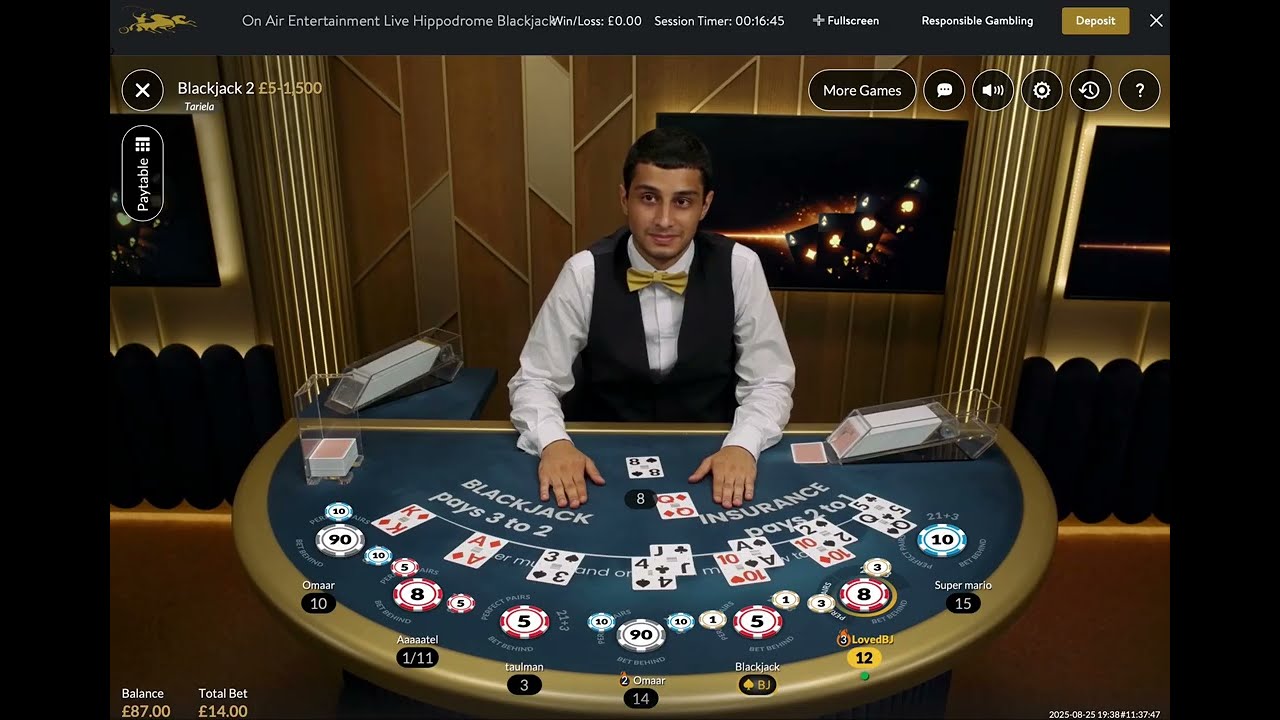Click the Balance amount £87.00

145,711
